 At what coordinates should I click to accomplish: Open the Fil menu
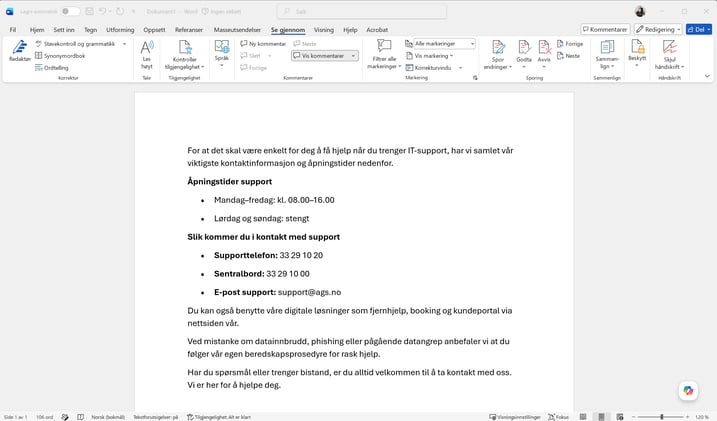click(x=13, y=30)
